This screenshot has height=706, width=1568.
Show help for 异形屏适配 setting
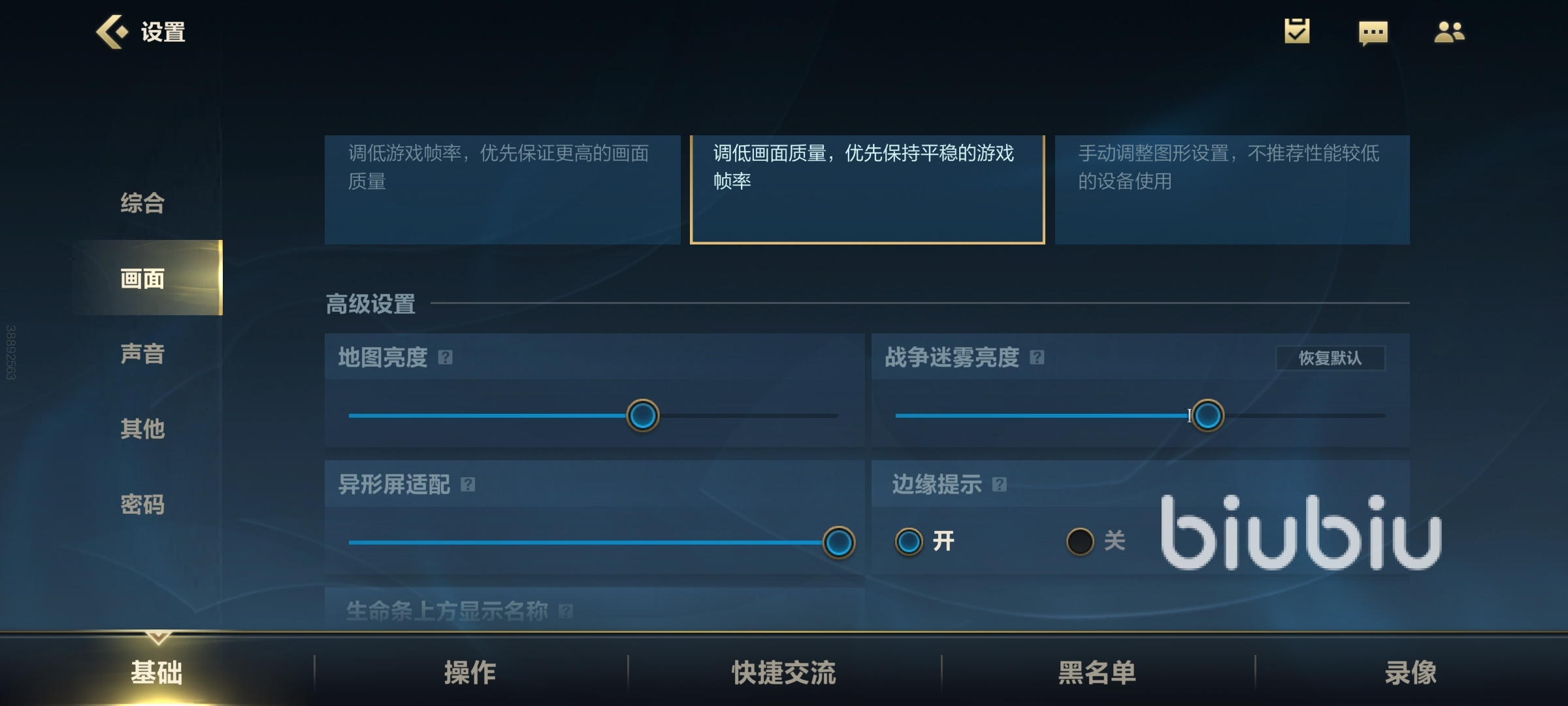point(468,484)
